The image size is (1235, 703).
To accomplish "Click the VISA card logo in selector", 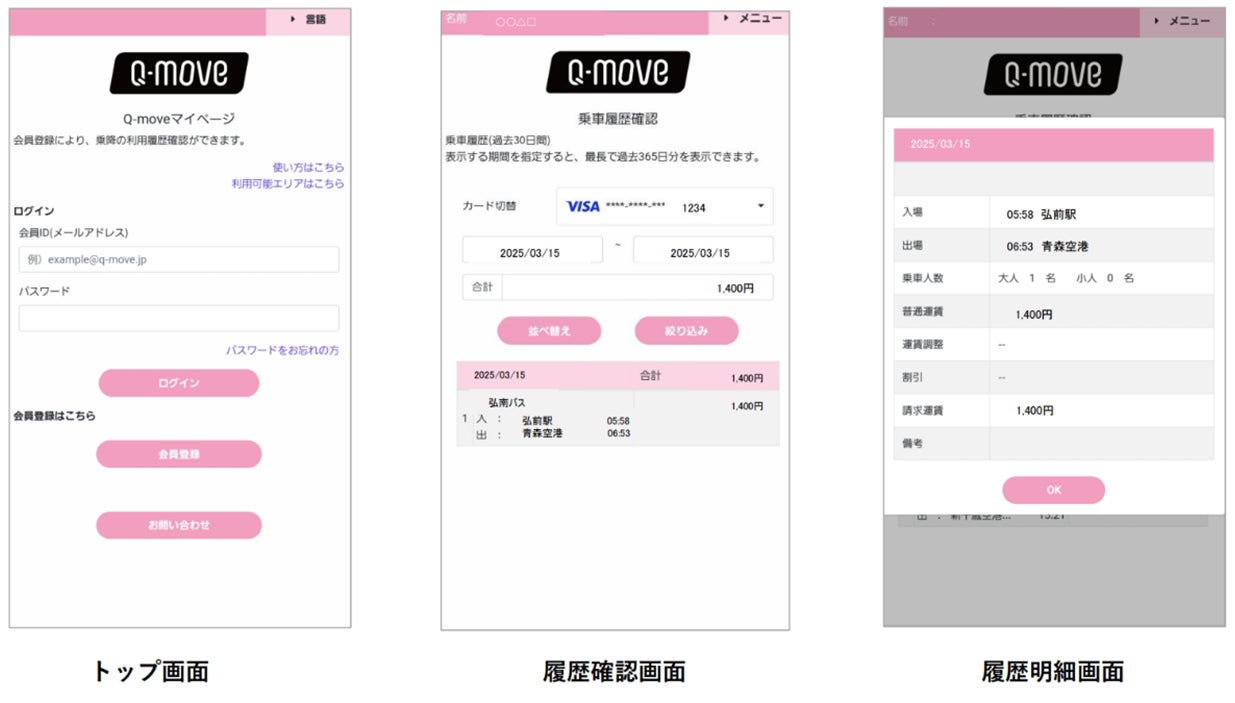I will (583, 207).
